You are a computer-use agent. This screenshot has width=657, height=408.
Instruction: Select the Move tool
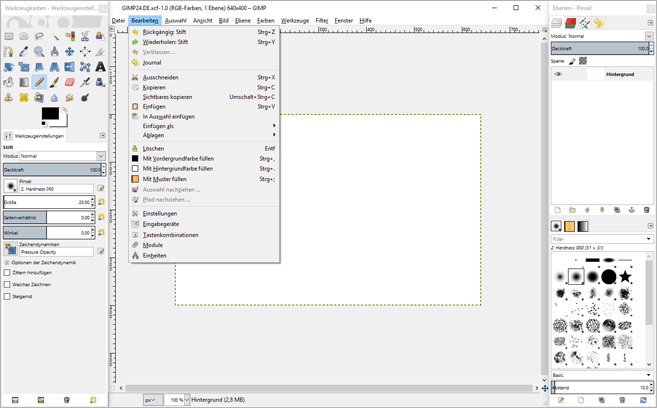click(x=70, y=52)
